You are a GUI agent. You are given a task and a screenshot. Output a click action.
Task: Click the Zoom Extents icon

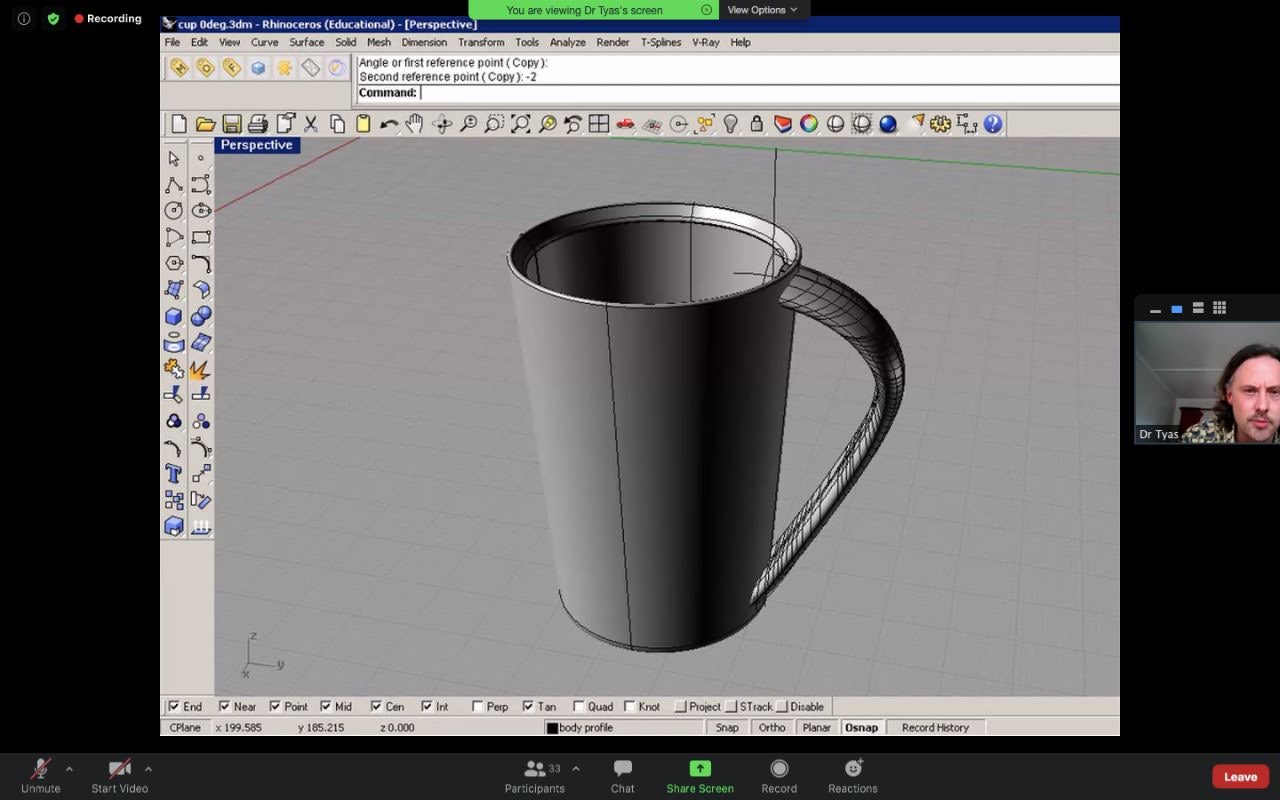click(x=521, y=124)
